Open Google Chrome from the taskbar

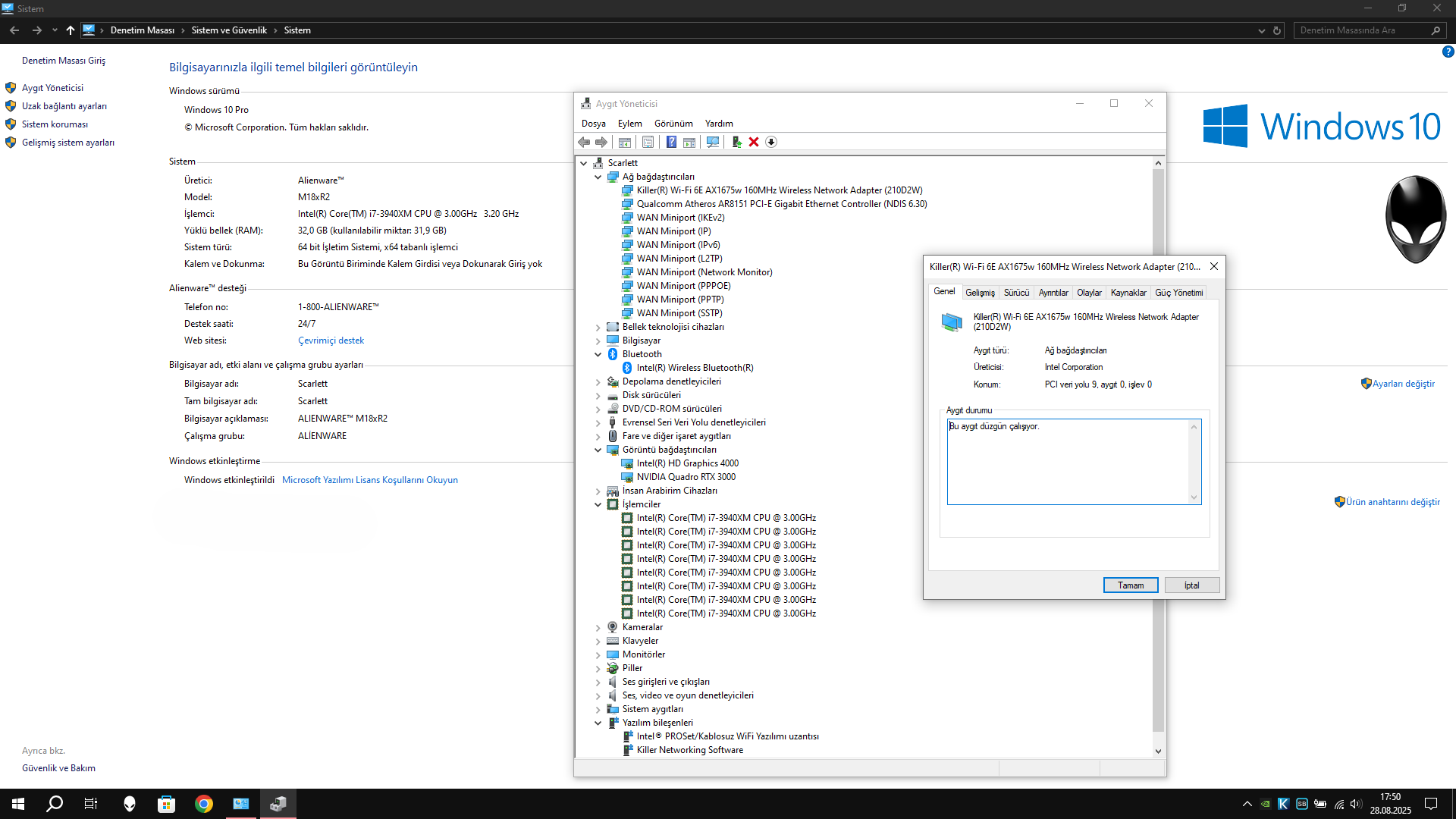click(204, 804)
